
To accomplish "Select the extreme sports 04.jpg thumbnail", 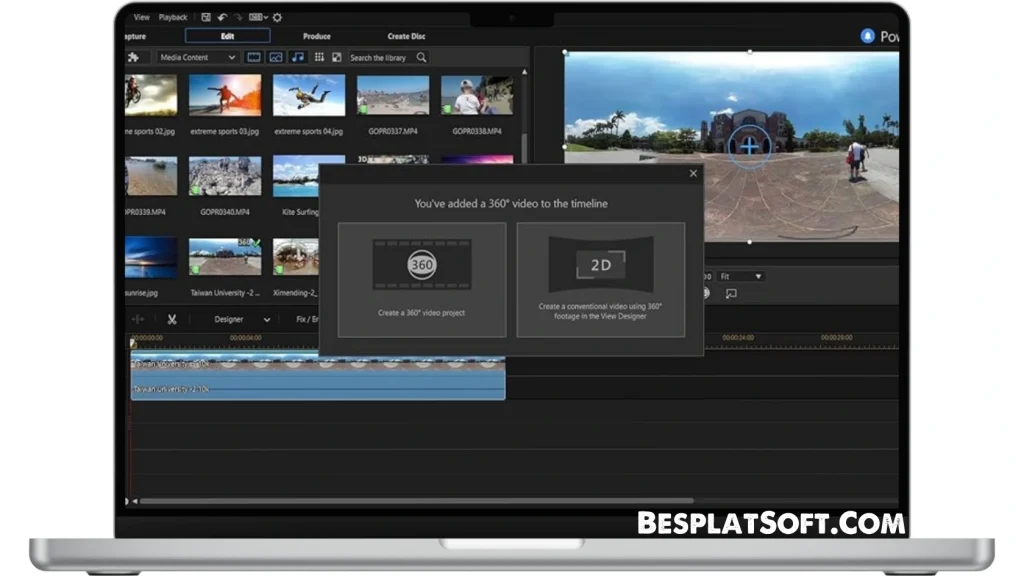I will [309, 96].
